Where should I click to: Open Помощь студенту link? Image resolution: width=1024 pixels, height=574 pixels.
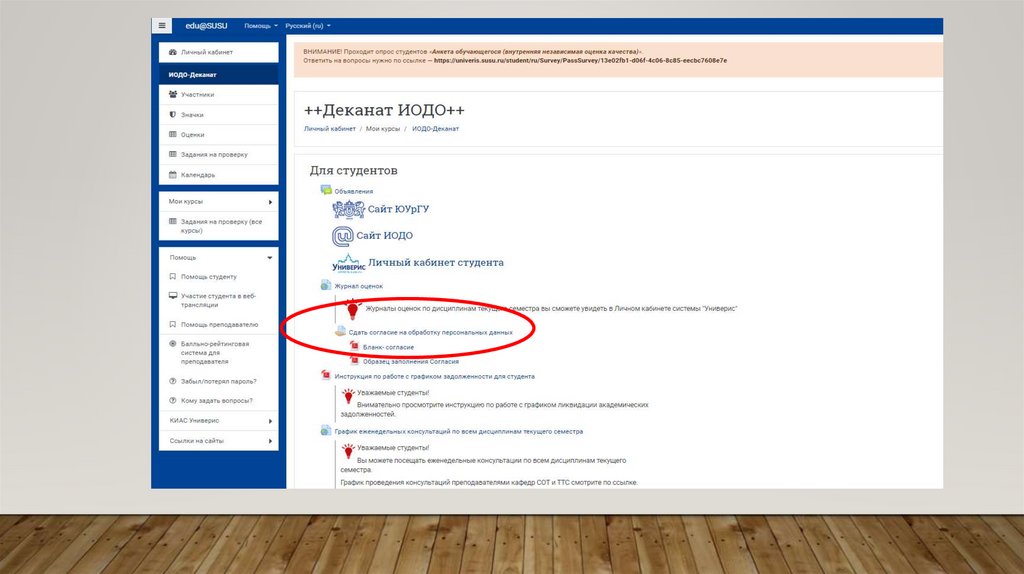208,277
